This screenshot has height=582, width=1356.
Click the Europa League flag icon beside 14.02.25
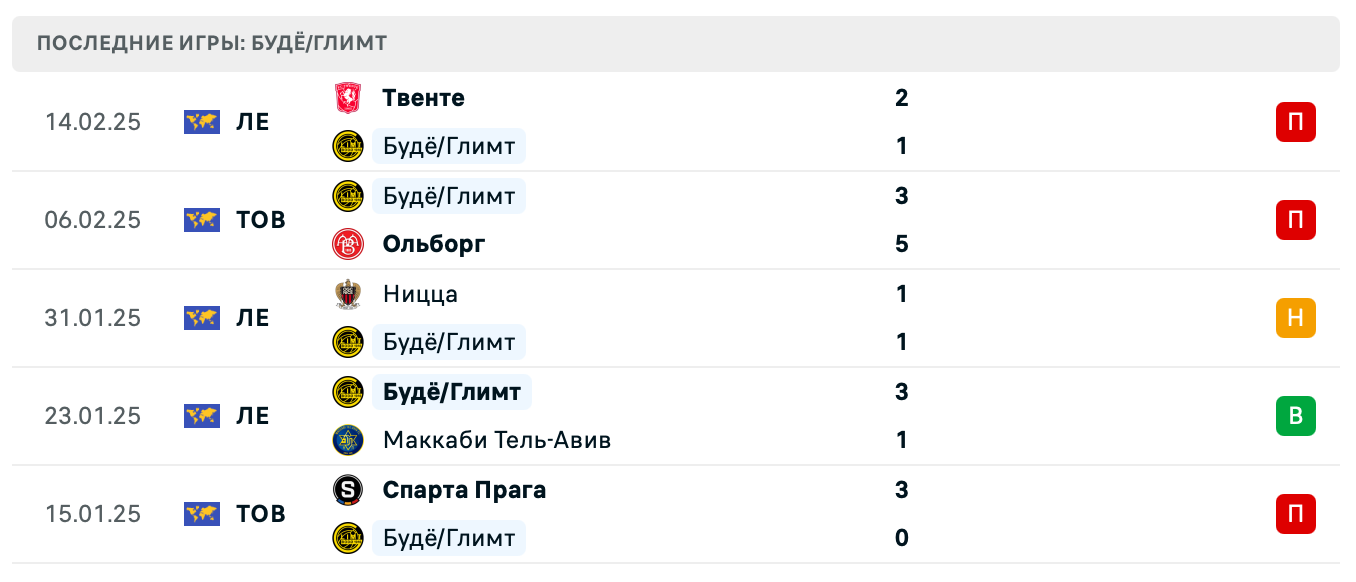201,121
